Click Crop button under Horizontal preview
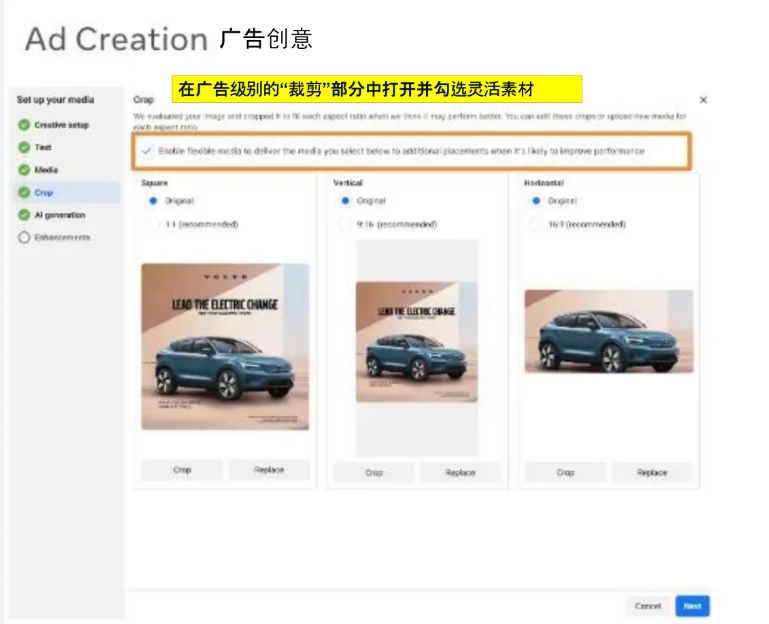Viewport: 769px width, 624px height. [565, 472]
